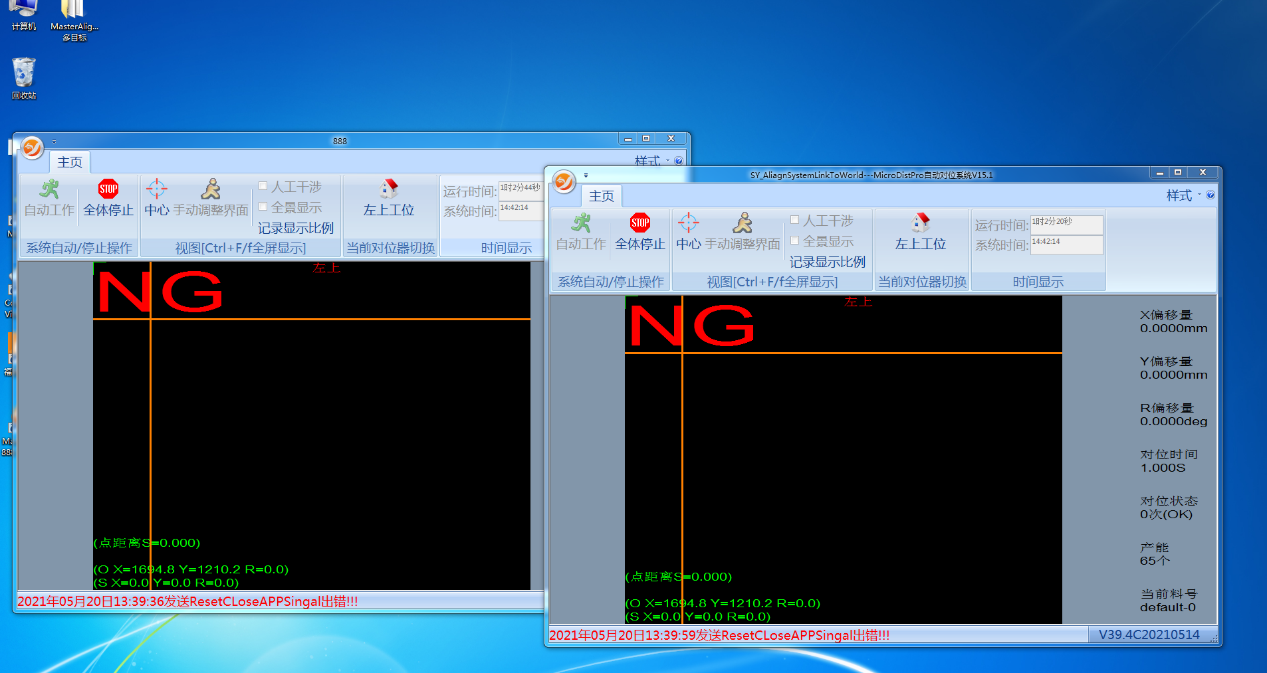Click 运行时间 field in front window
The image size is (1267, 673).
[1066, 224]
